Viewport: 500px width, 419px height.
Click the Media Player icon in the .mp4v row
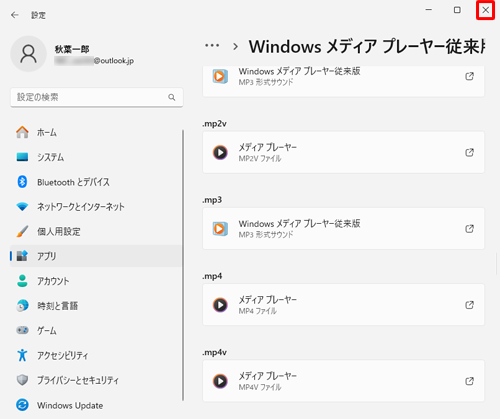point(220,381)
